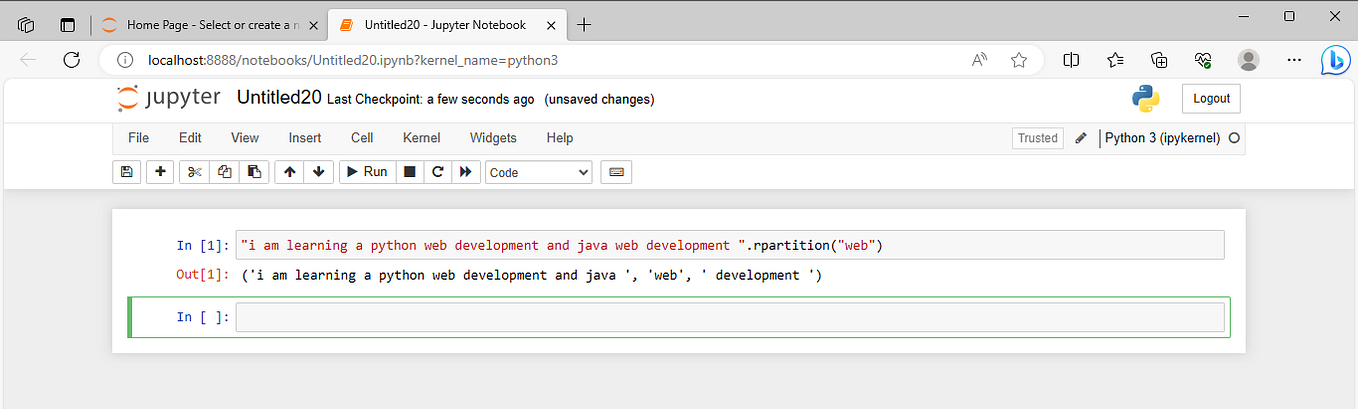This screenshot has width=1358, height=409.
Task: Click the Logout button
Action: pyautogui.click(x=1211, y=99)
